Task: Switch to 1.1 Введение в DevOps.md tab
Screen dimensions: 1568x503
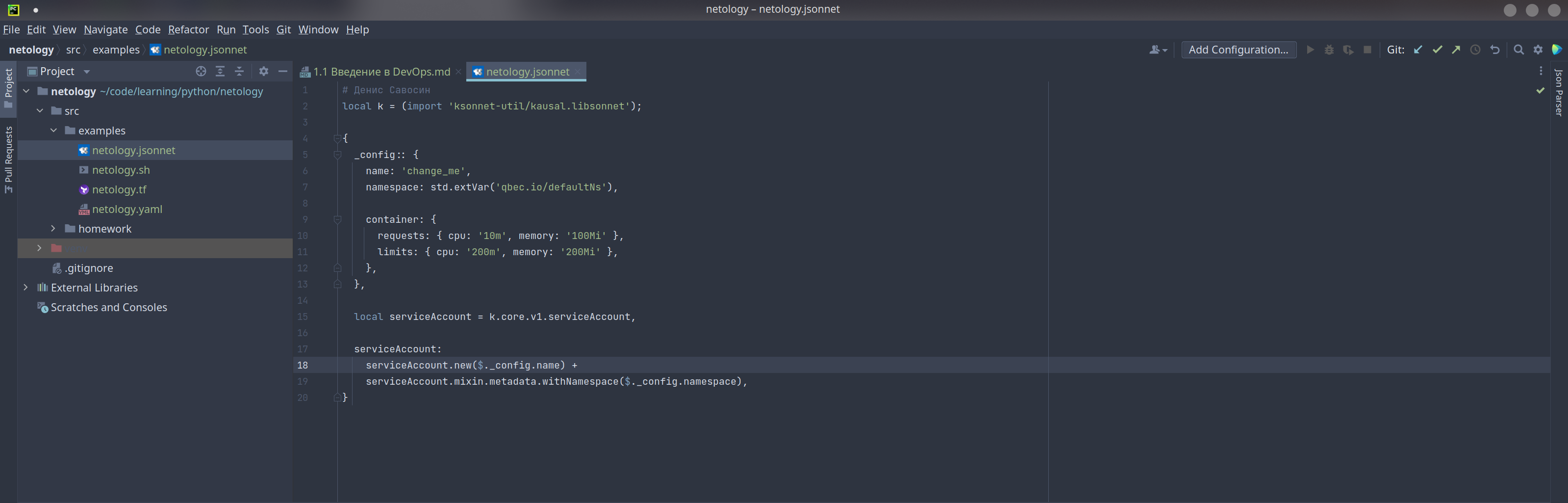Action: coord(381,72)
